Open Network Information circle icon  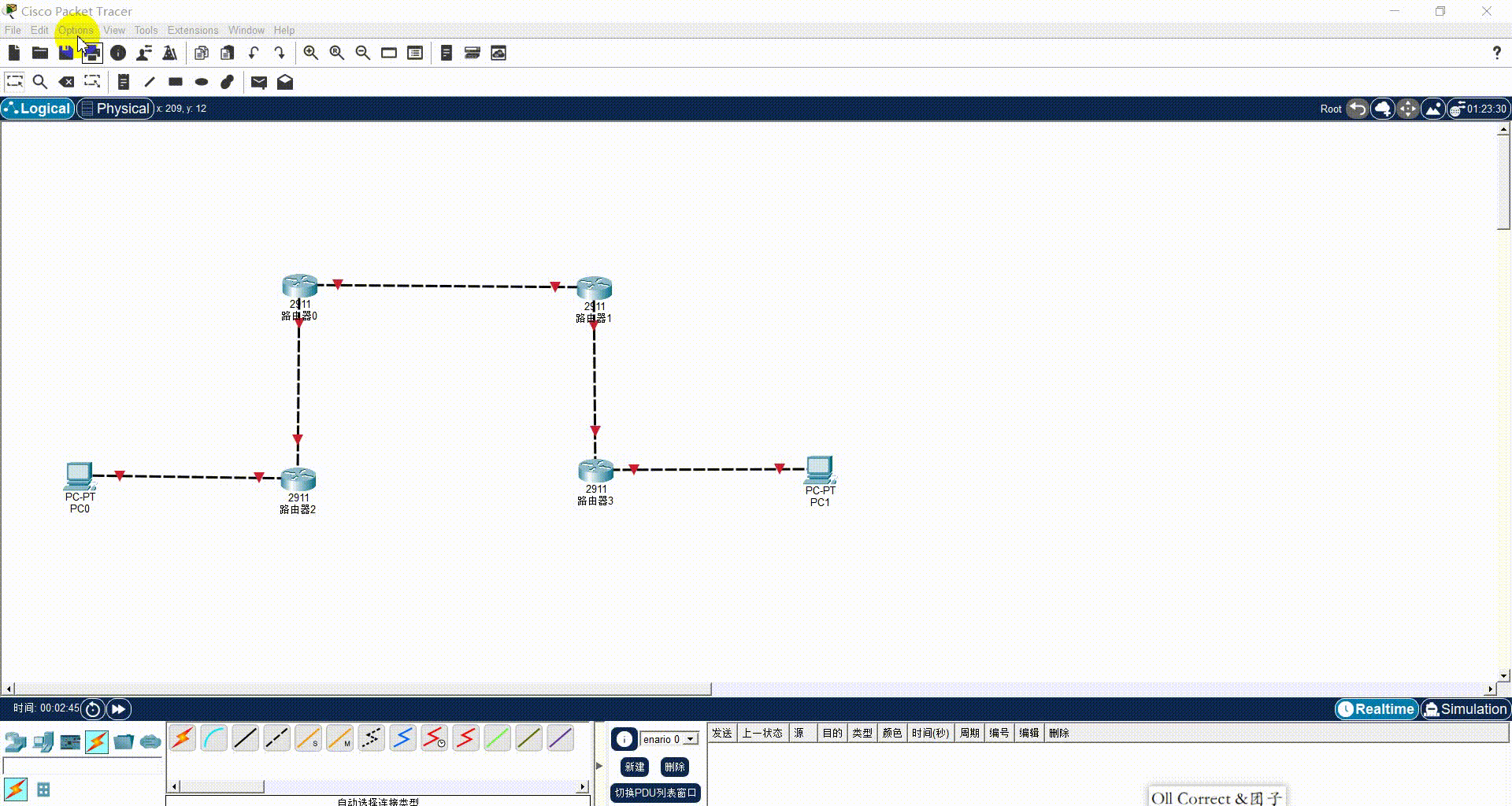[118, 53]
